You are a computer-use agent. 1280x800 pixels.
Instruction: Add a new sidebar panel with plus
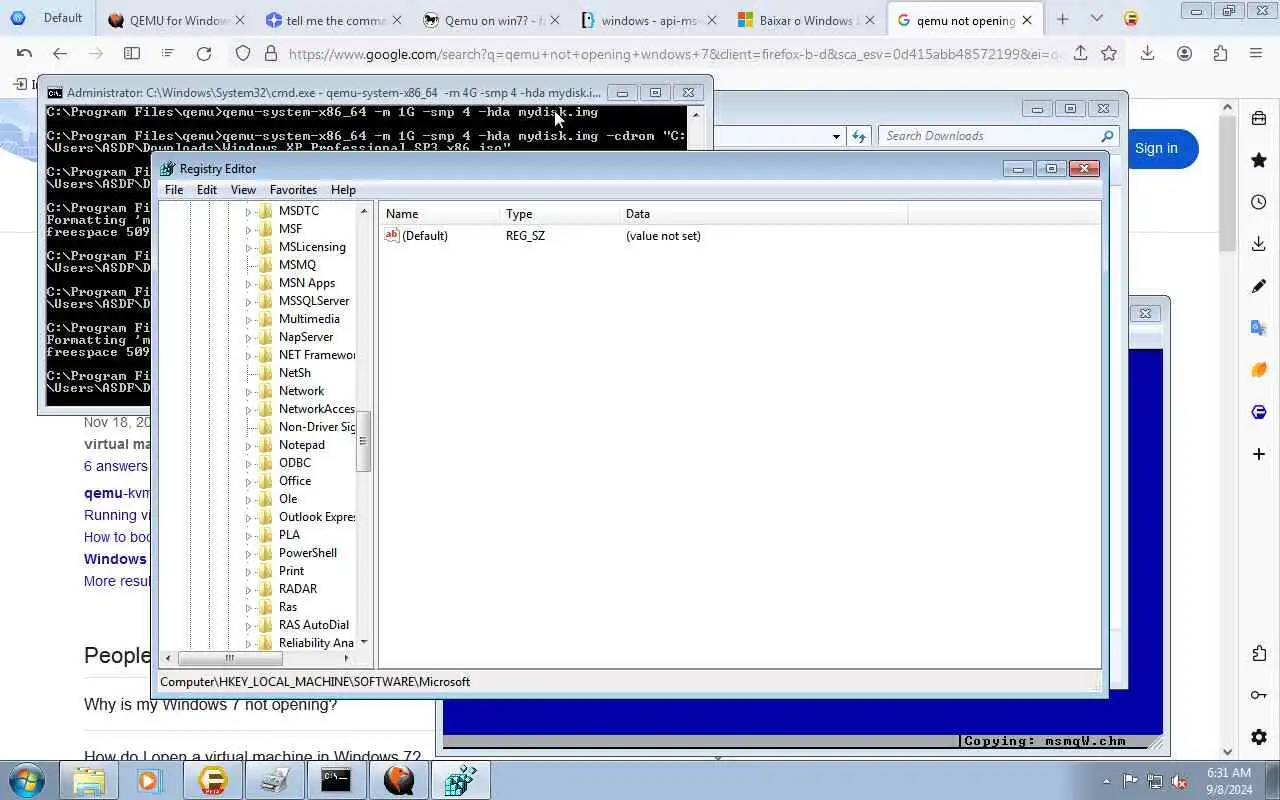click(1259, 454)
